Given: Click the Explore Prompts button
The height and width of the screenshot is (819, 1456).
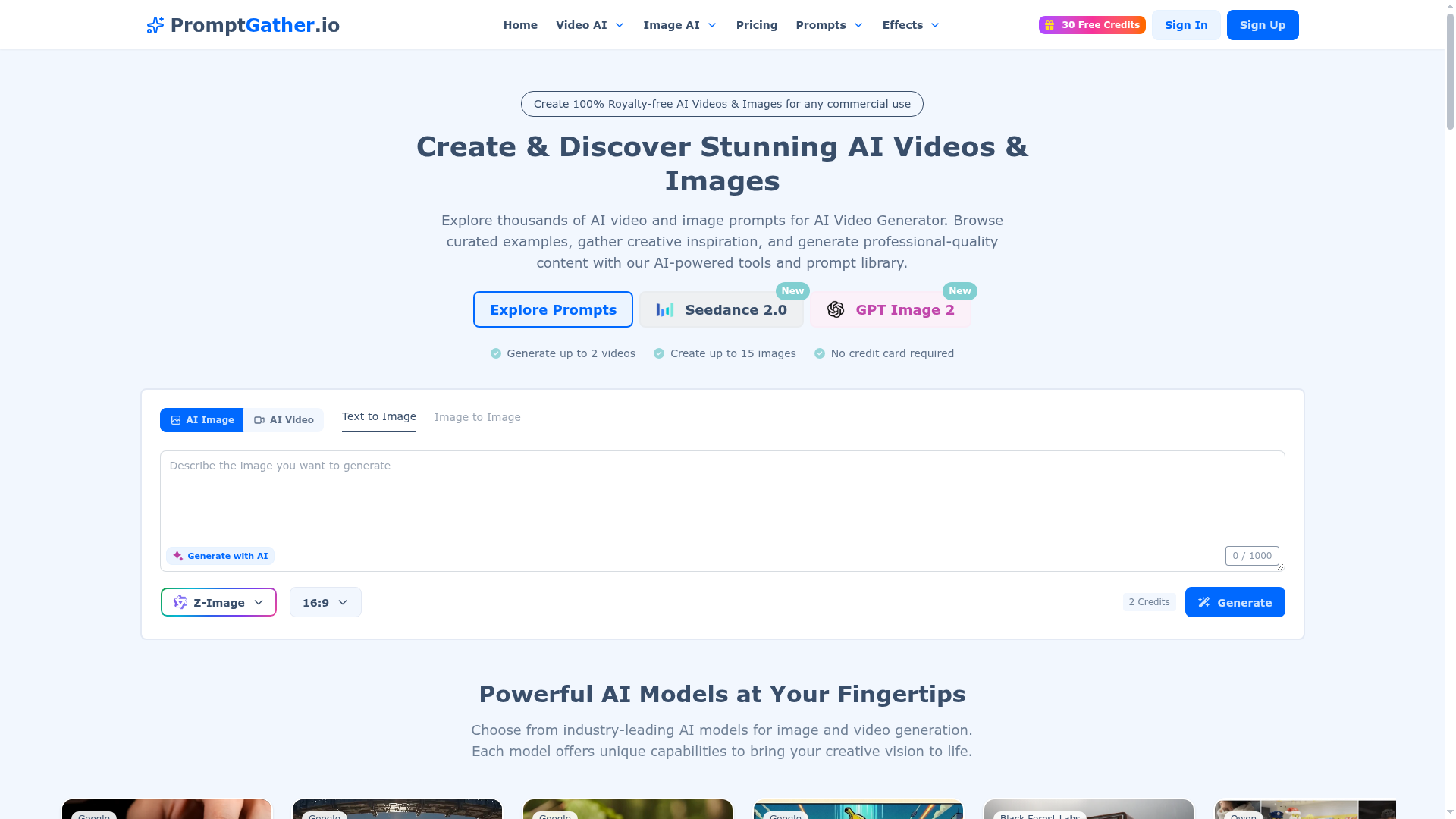Looking at the screenshot, I should click(x=553, y=309).
